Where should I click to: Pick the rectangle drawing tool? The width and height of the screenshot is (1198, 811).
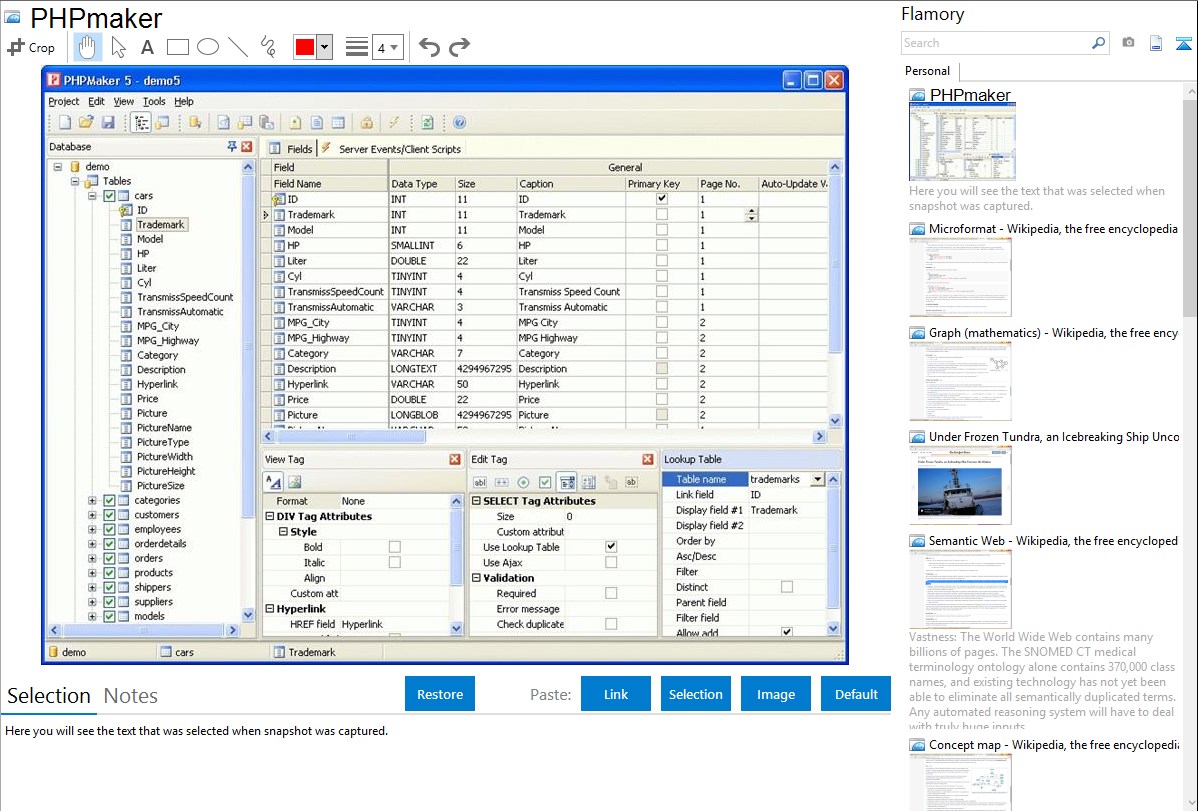(x=177, y=47)
